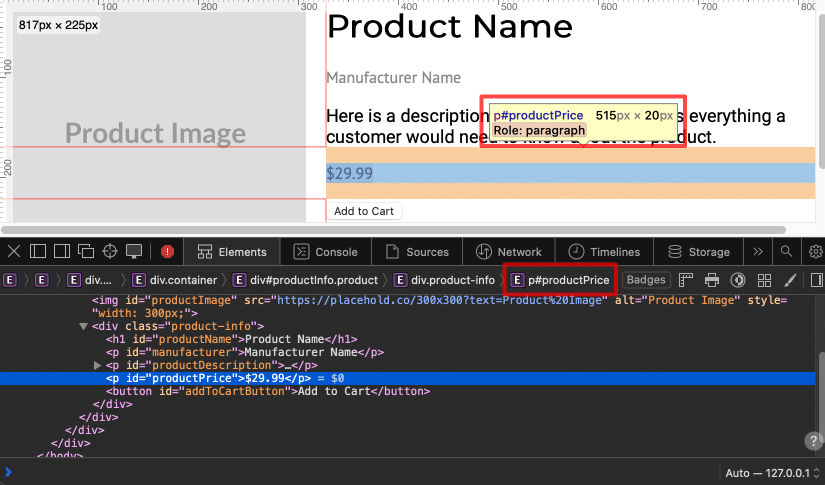Click the Product Name heading

pos(450,26)
